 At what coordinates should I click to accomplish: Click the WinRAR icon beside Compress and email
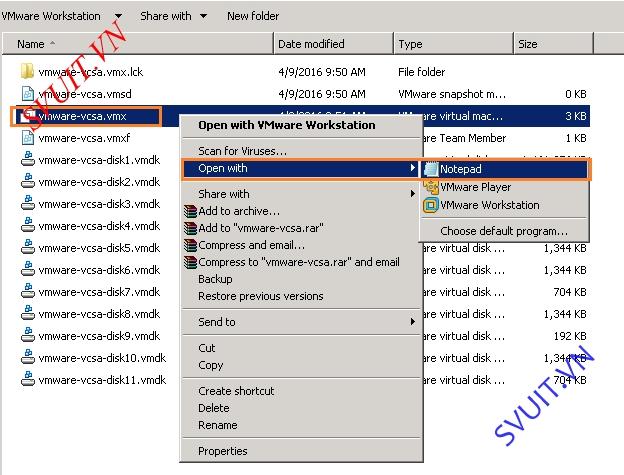pyautogui.click(x=191, y=245)
